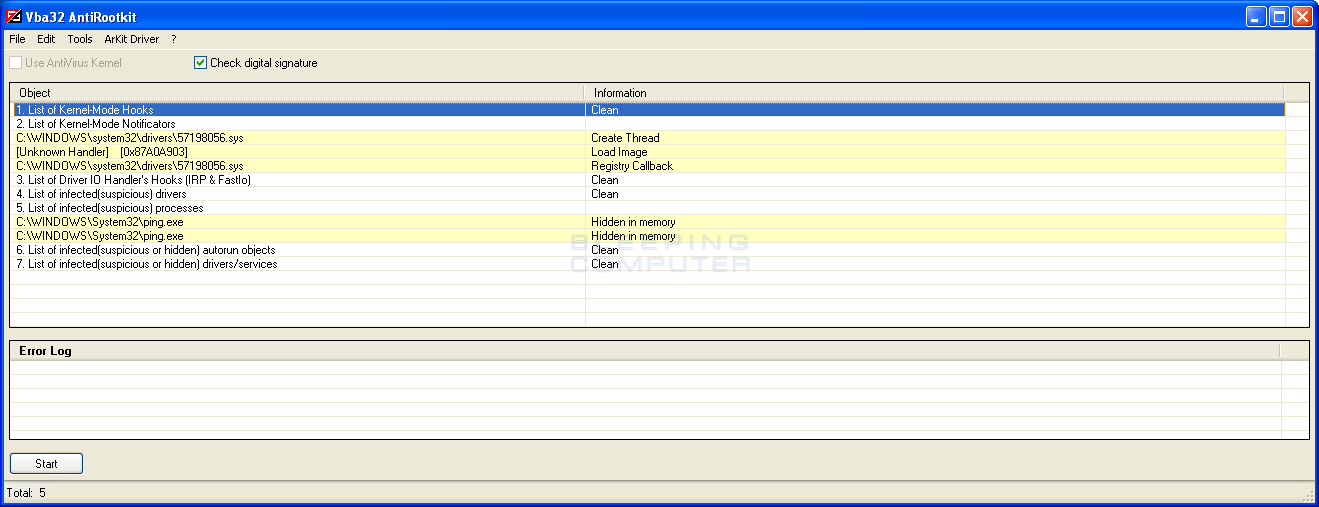Select the [Unknown Handler] [0x87A0A903] row
The width and height of the screenshot is (1319, 507).
coord(648,152)
